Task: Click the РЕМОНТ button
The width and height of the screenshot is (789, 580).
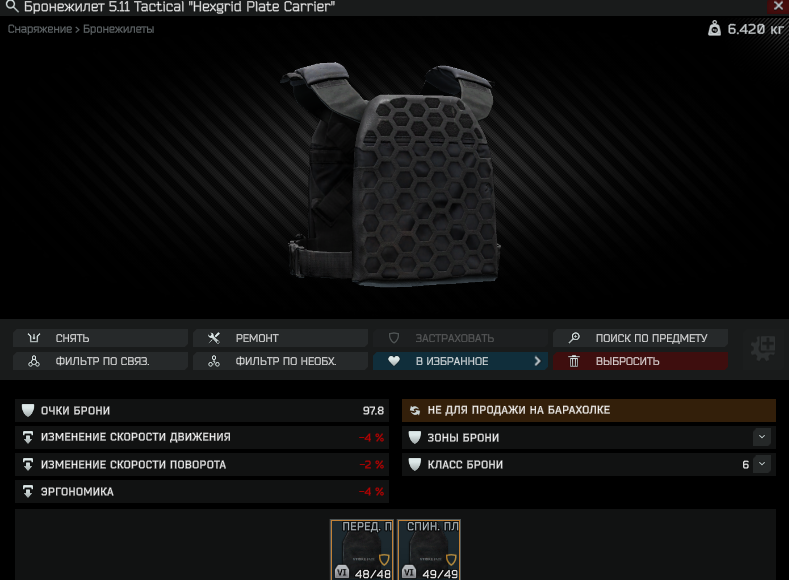Action: [280, 338]
